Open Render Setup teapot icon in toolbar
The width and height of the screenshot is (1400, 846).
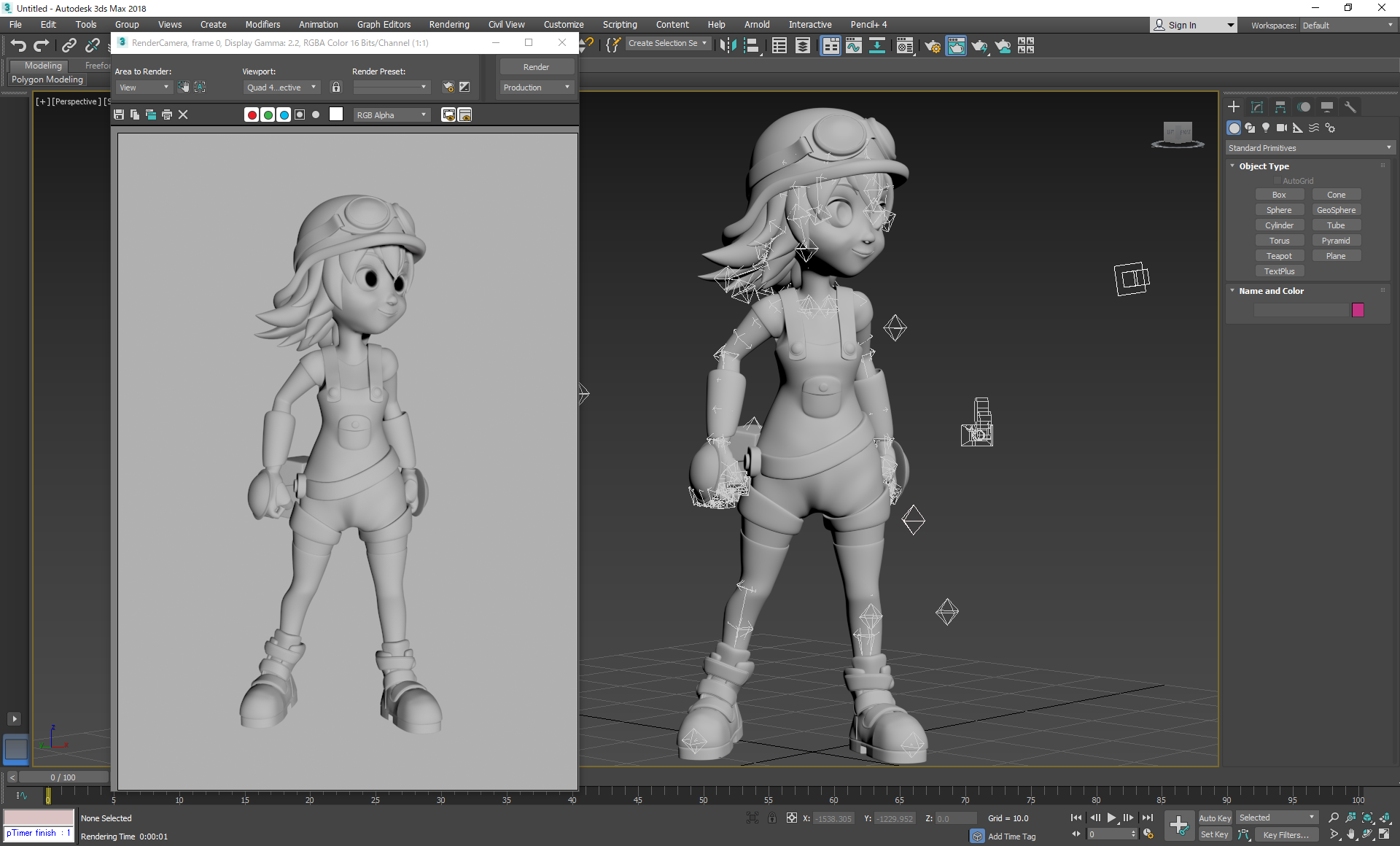coord(932,46)
